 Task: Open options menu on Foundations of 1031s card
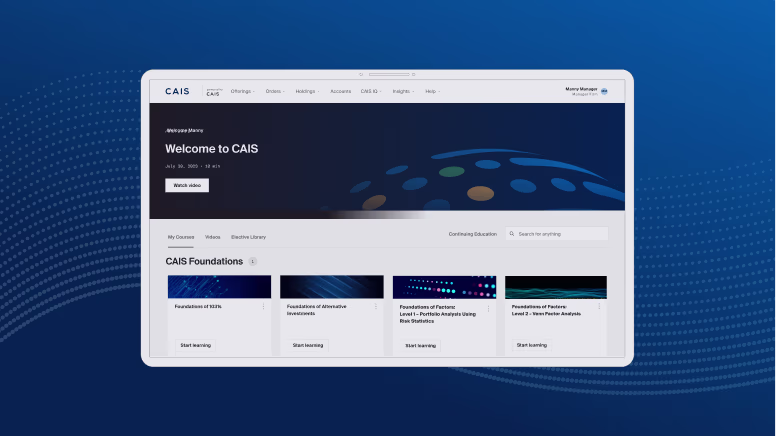point(264,307)
